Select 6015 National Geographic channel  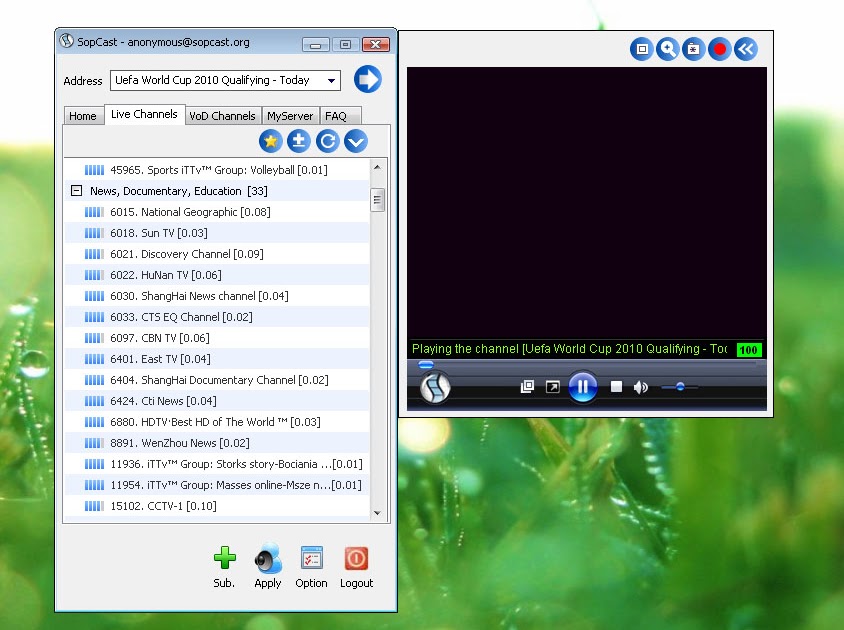coord(217,212)
